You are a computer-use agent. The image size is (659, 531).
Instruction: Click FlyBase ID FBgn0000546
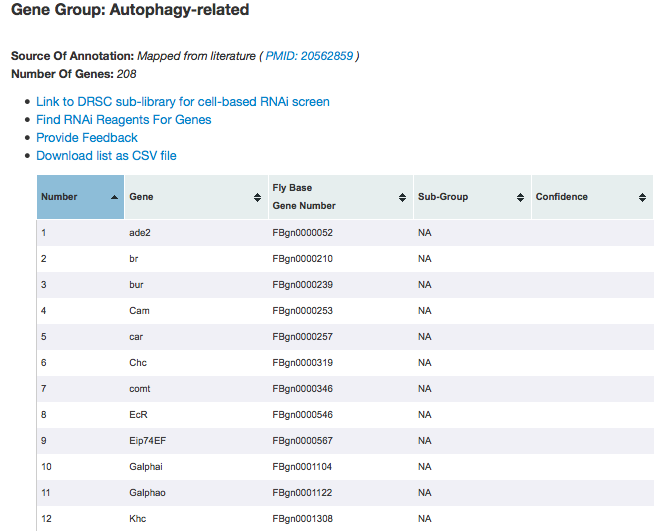[x=303, y=415]
